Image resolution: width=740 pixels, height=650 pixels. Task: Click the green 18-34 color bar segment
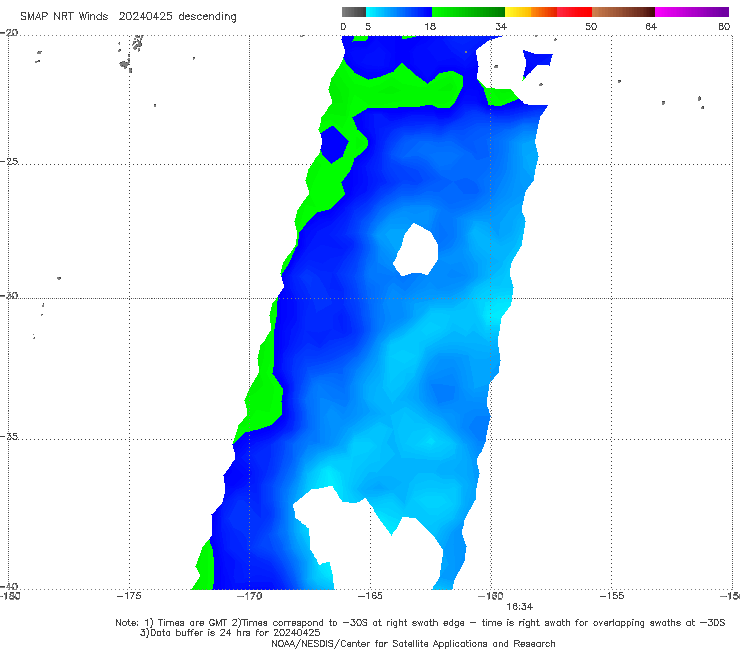click(468, 12)
